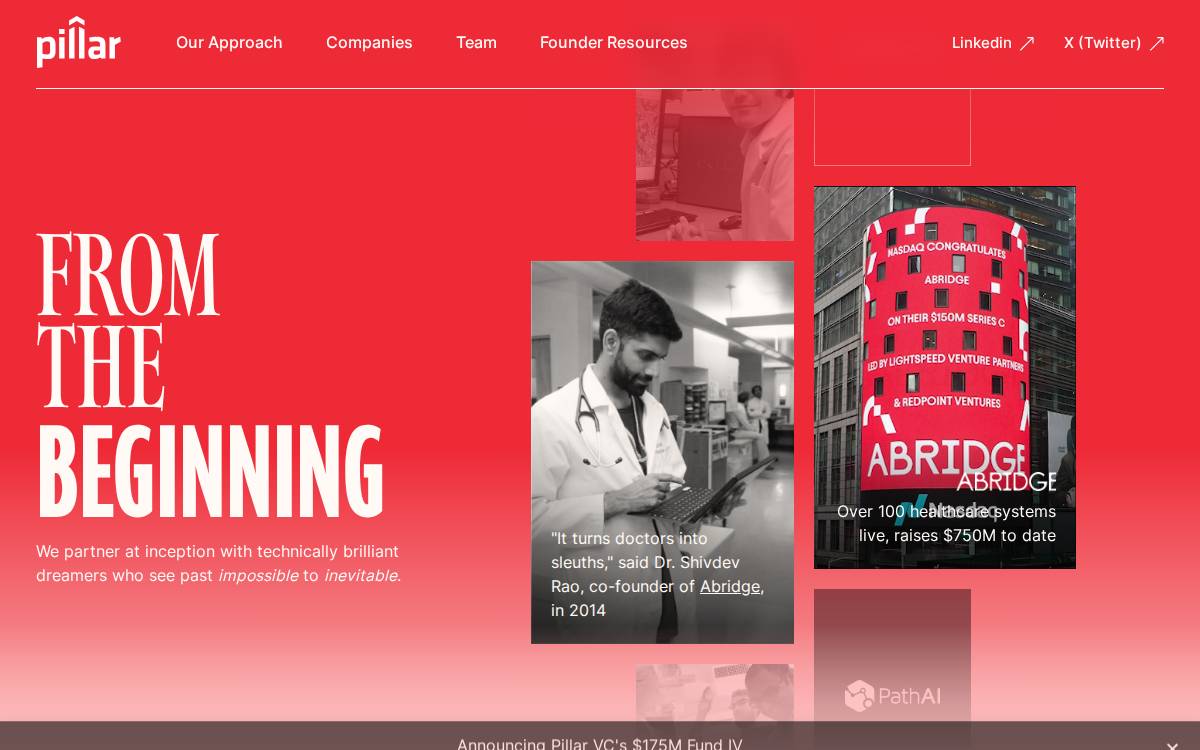Screen dimensions: 1200x750
Task: Open the Dr. Shivdev Rao photo card
Action: click(662, 452)
